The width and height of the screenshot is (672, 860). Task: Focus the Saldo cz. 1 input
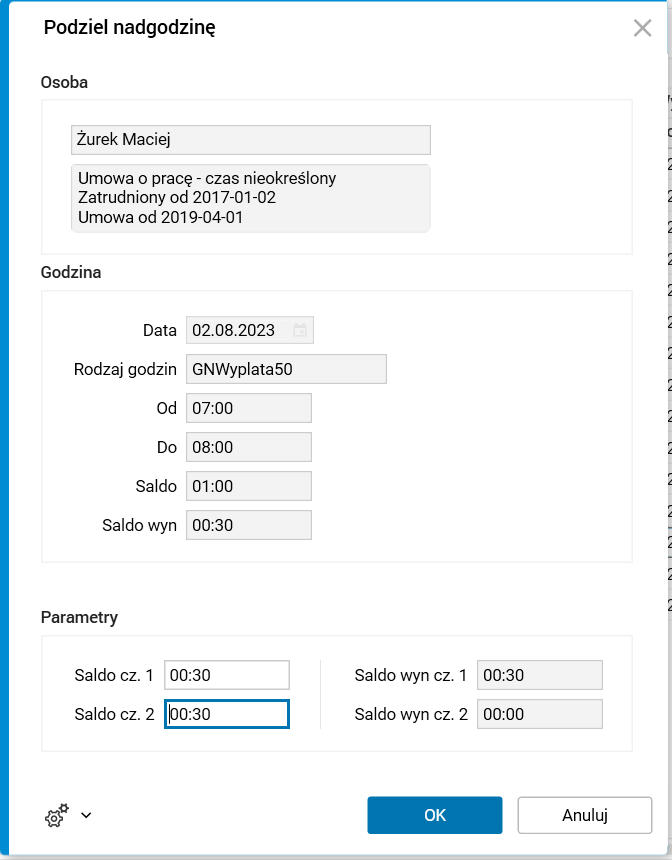(227, 675)
